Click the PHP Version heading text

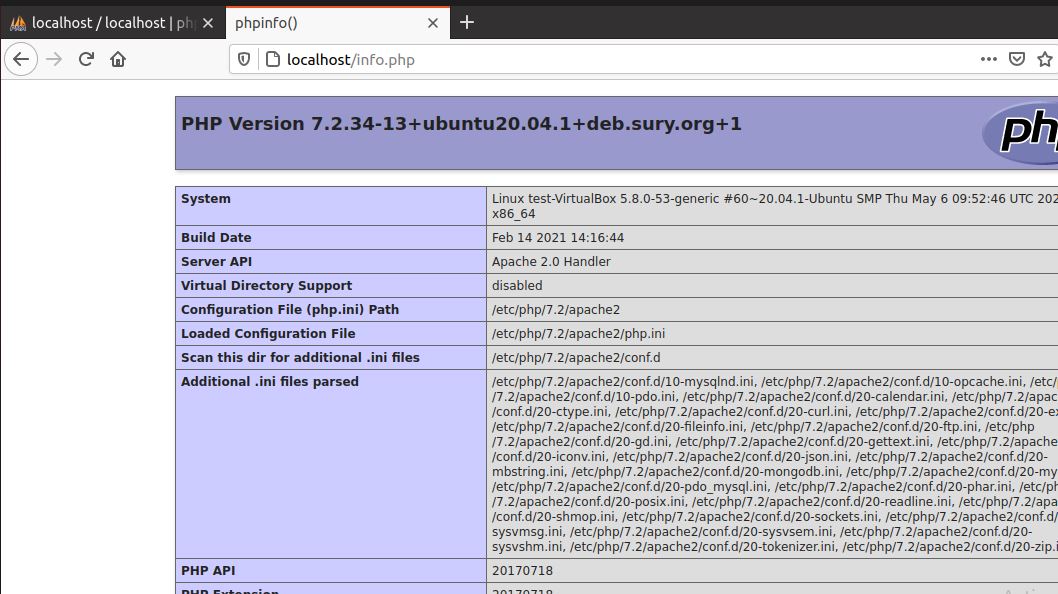[x=461, y=124]
